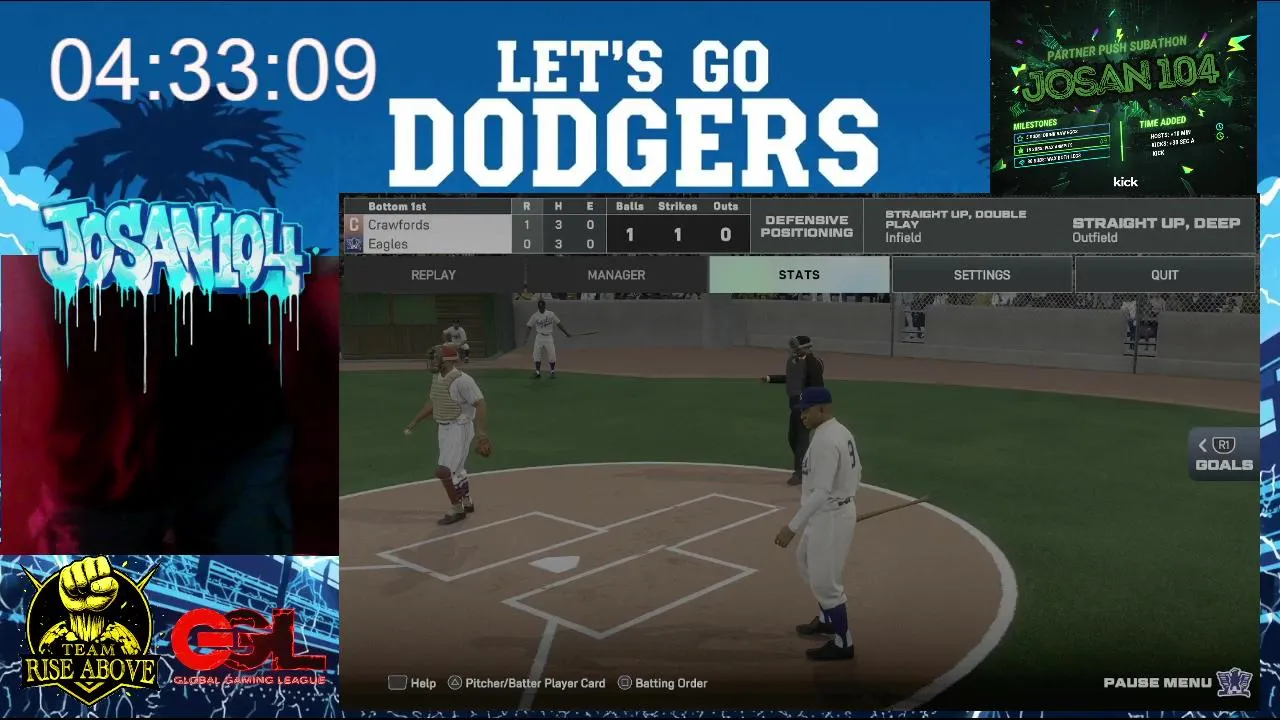Image resolution: width=1280 pixels, height=720 pixels.
Task: Click the webcam overlay panel
Action: click(x=170, y=405)
